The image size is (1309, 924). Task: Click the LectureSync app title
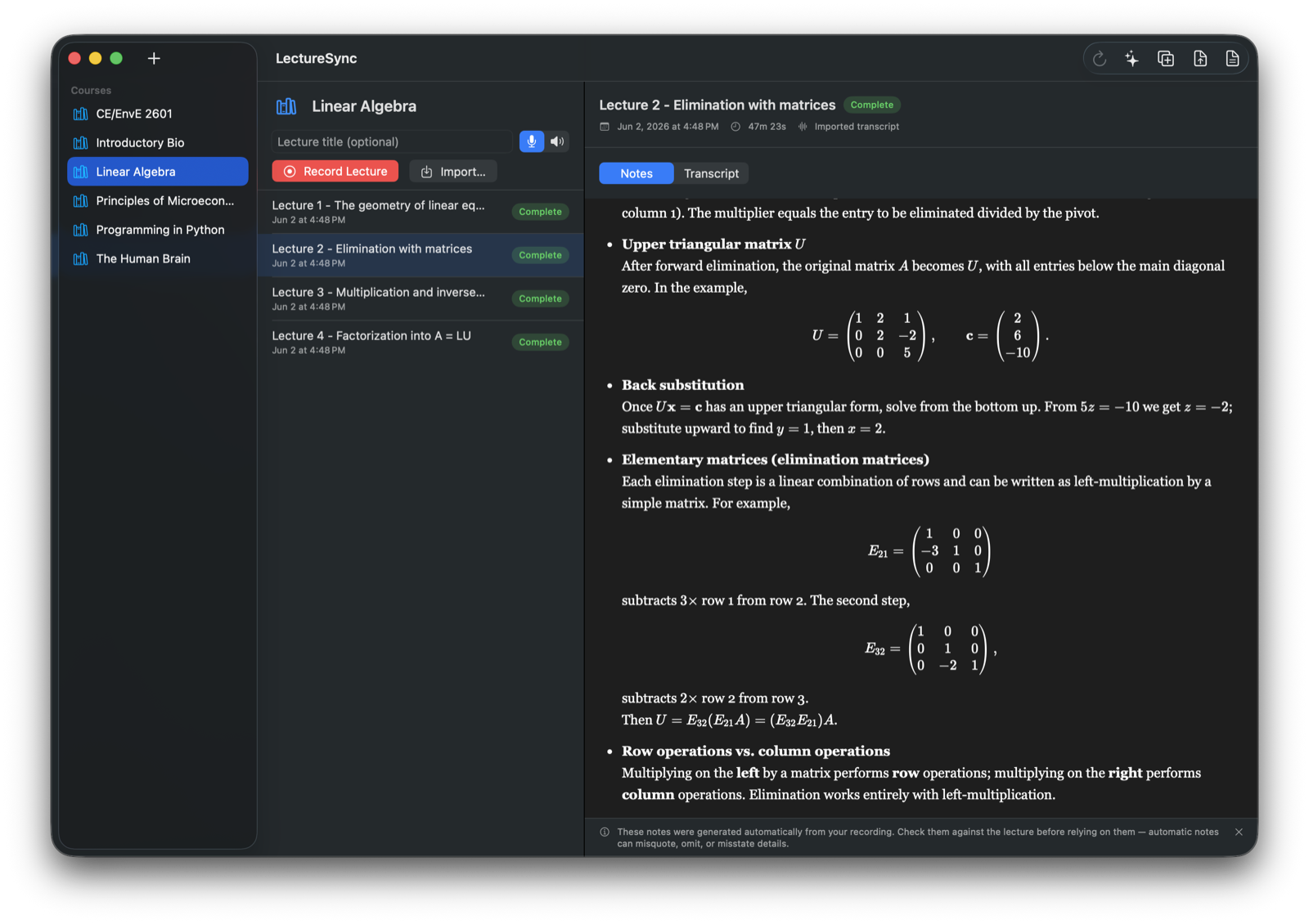(x=317, y=58)
